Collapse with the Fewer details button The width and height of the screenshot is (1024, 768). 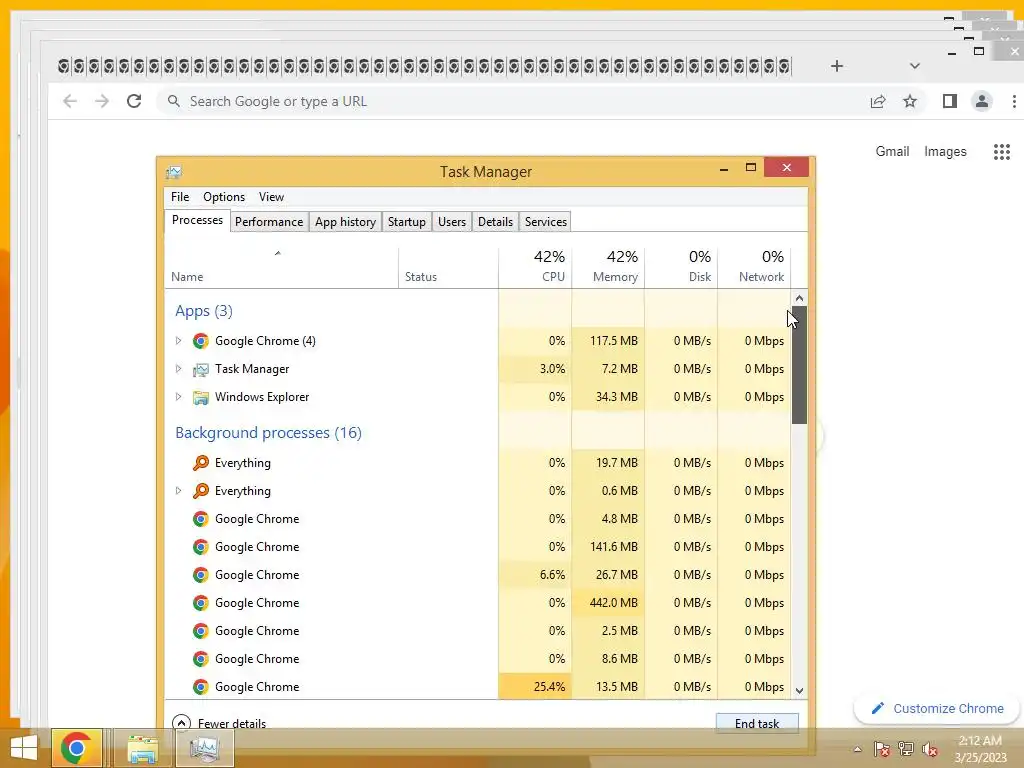point(219,724)
